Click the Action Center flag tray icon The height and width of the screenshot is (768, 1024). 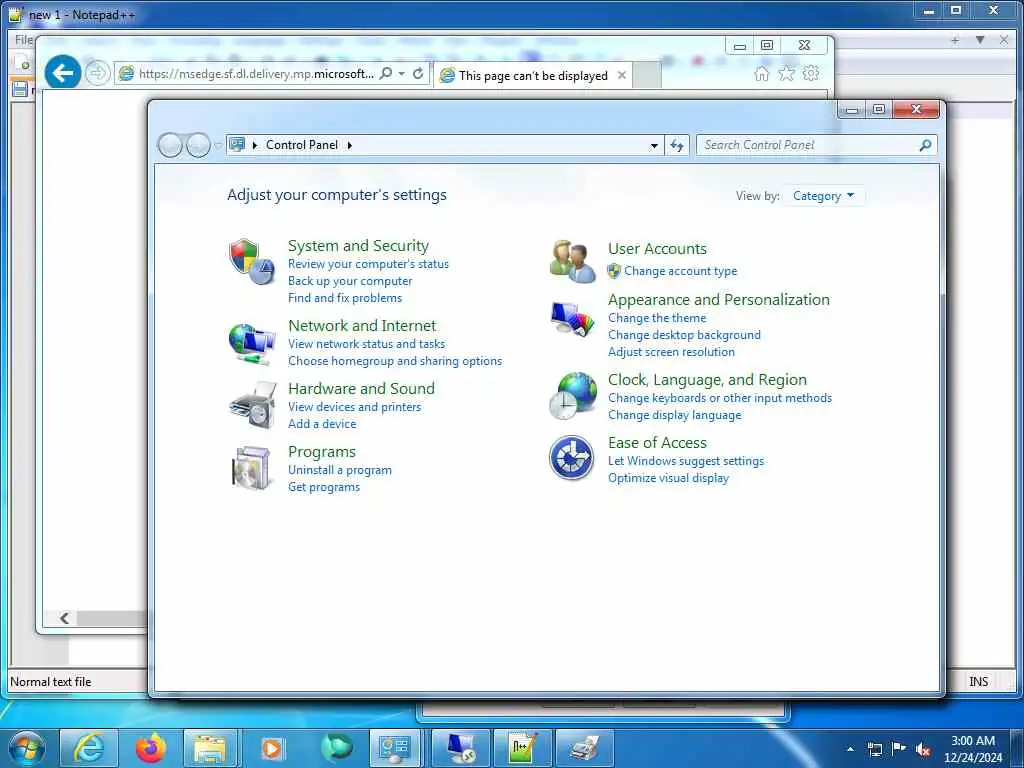point(899,749)
